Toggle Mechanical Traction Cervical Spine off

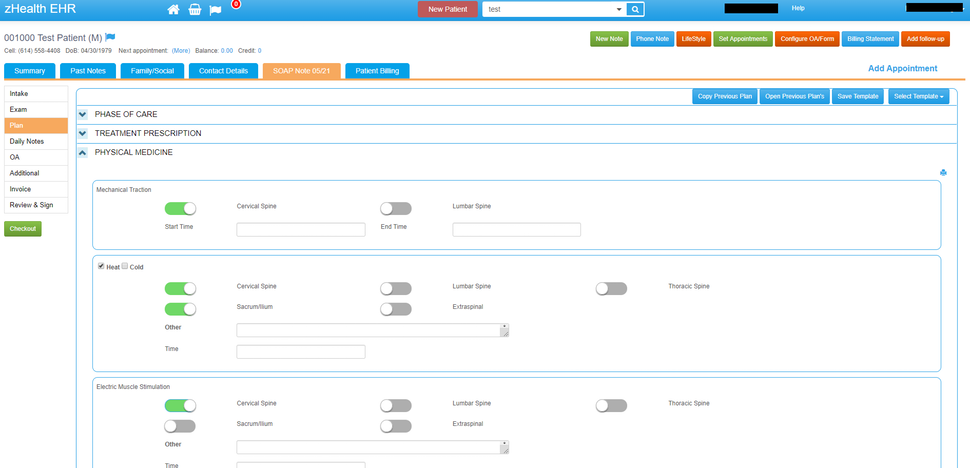tap(180, 208)
